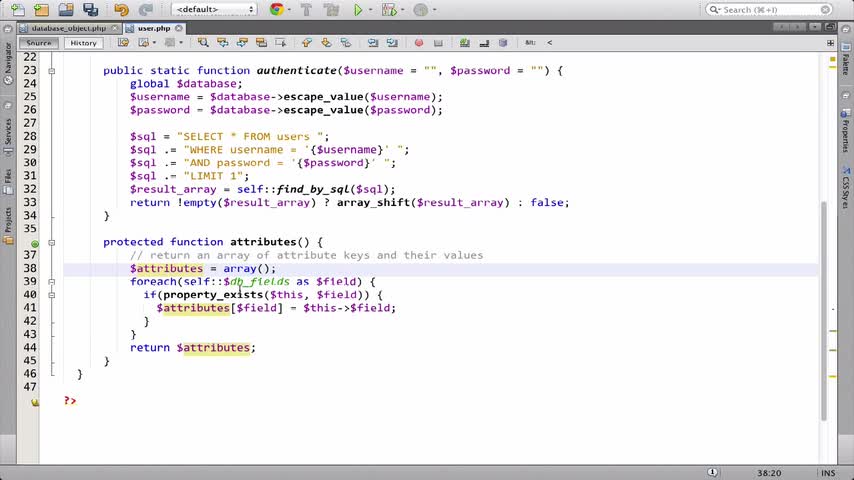This screenshot has width=854, height=480.
Task: Click the green Run Project play icon
Action: point(358,9)
